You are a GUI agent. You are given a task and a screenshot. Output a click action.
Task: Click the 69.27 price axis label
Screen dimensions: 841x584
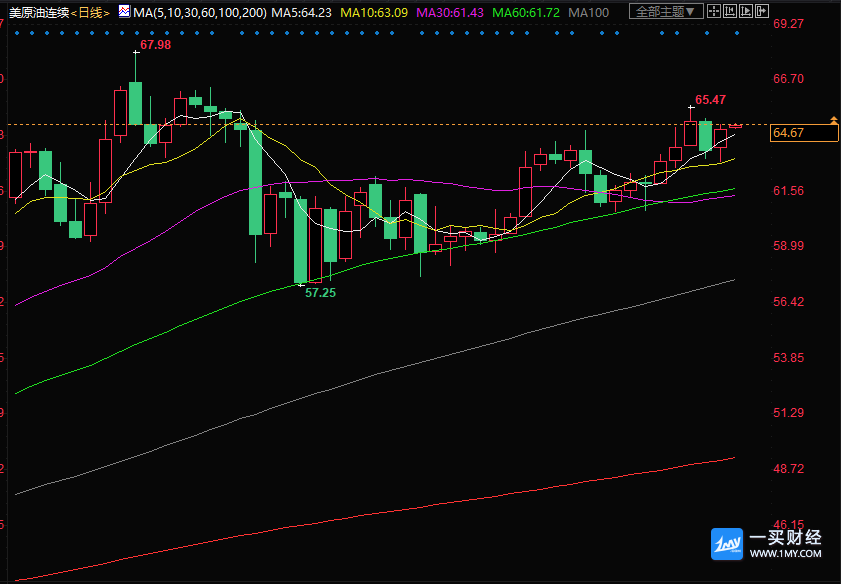coord(788,23)
